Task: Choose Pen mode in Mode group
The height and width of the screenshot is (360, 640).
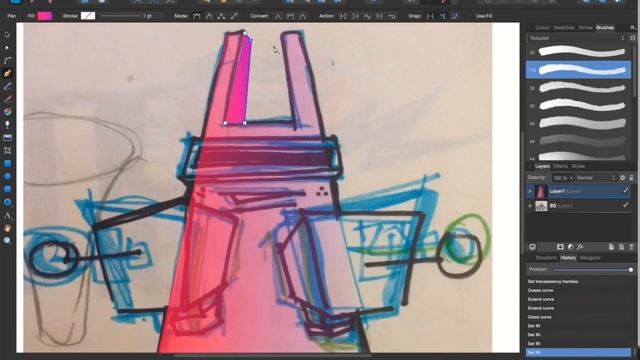Action: pos(197,16)
